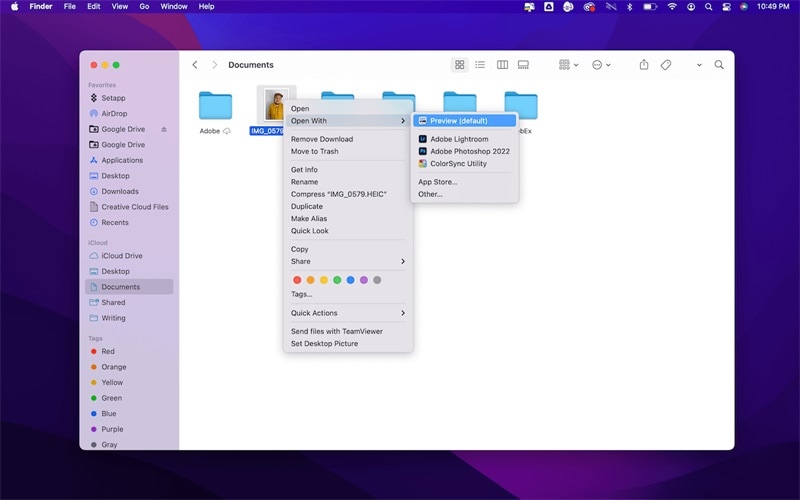Apply the red color tag dot
Screen dimensions: 800x500
[x=297, y=280]
